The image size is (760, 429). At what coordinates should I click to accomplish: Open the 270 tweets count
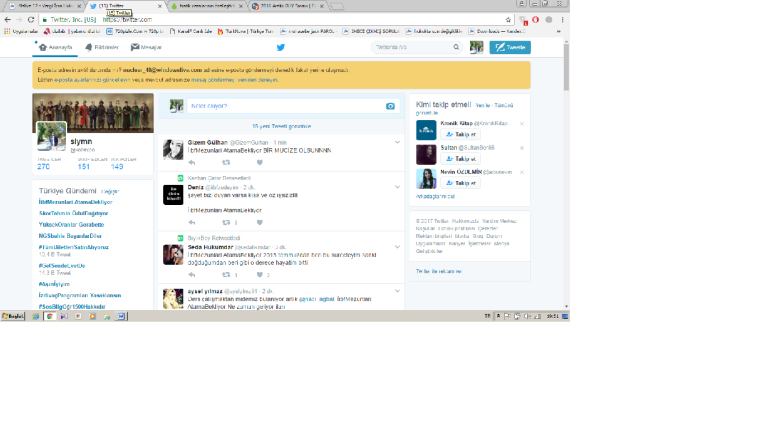44,167
